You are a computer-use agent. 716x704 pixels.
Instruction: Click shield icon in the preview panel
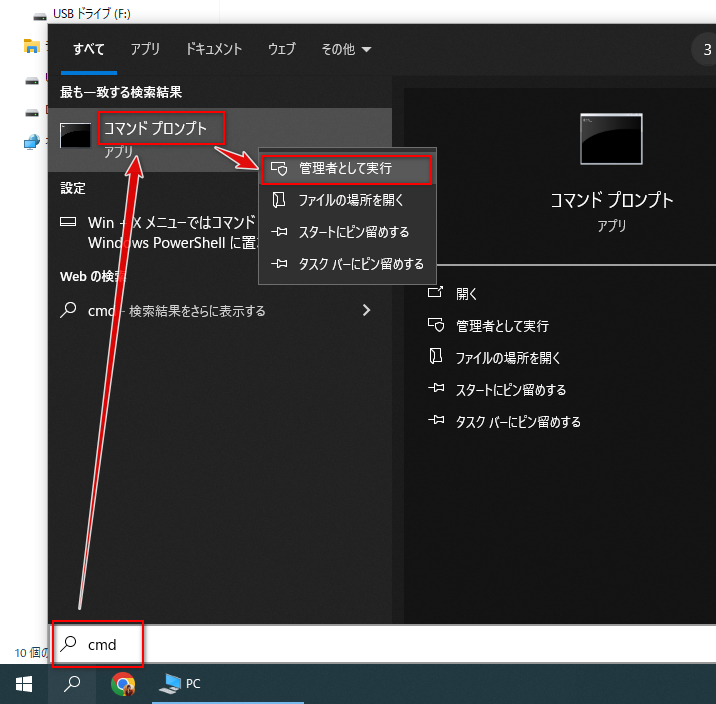(436, 325)
